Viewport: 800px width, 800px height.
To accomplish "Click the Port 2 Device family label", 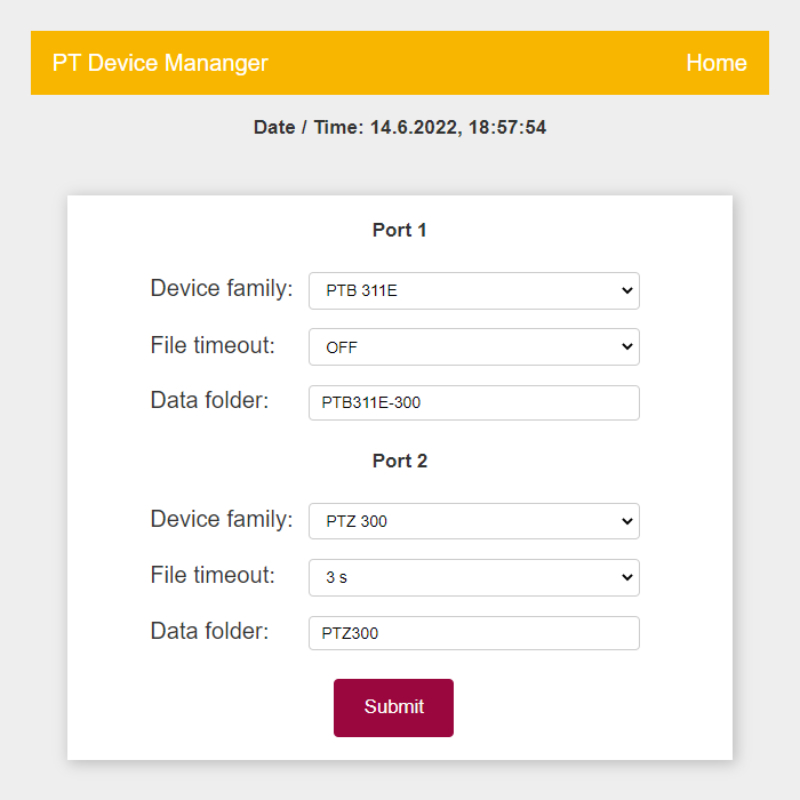I will coord(221,519).
